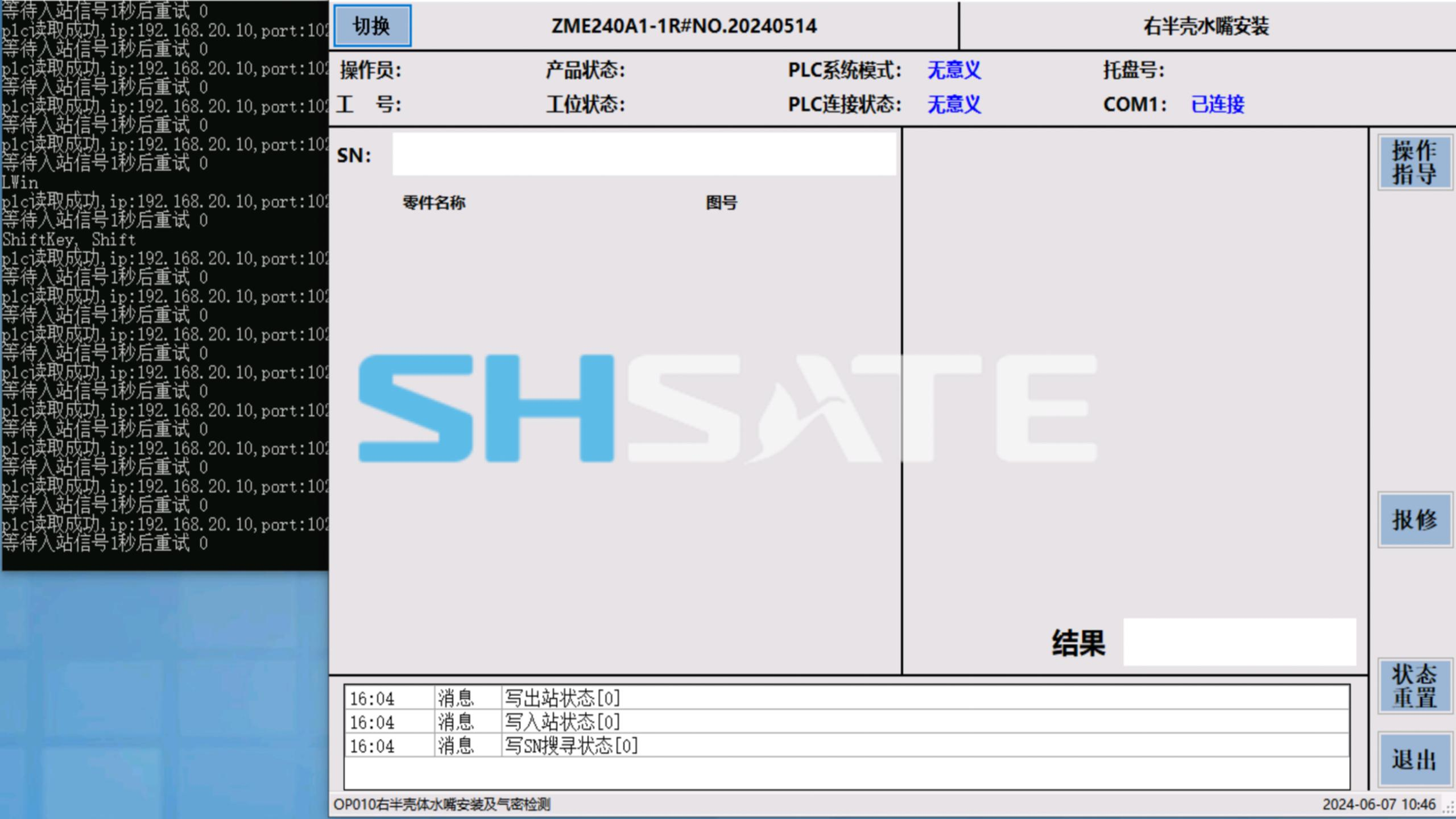Click the SHSATE logo image
This screenshot has width=1456, height=819.
727,408
